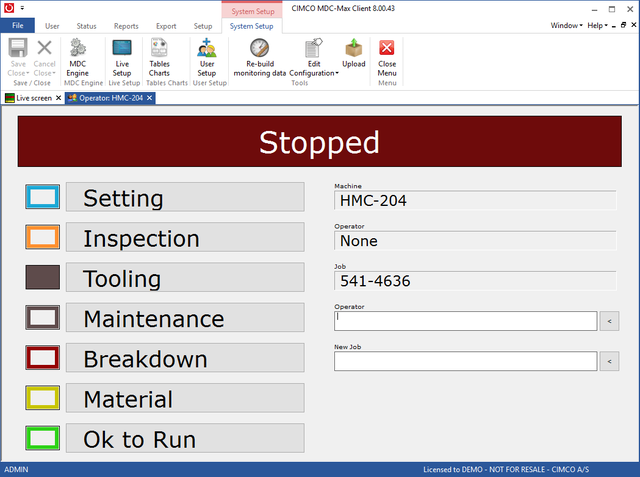Switch to the Reports ribbon tab
This screenshot has width=640, height=477.
(126, 26)
